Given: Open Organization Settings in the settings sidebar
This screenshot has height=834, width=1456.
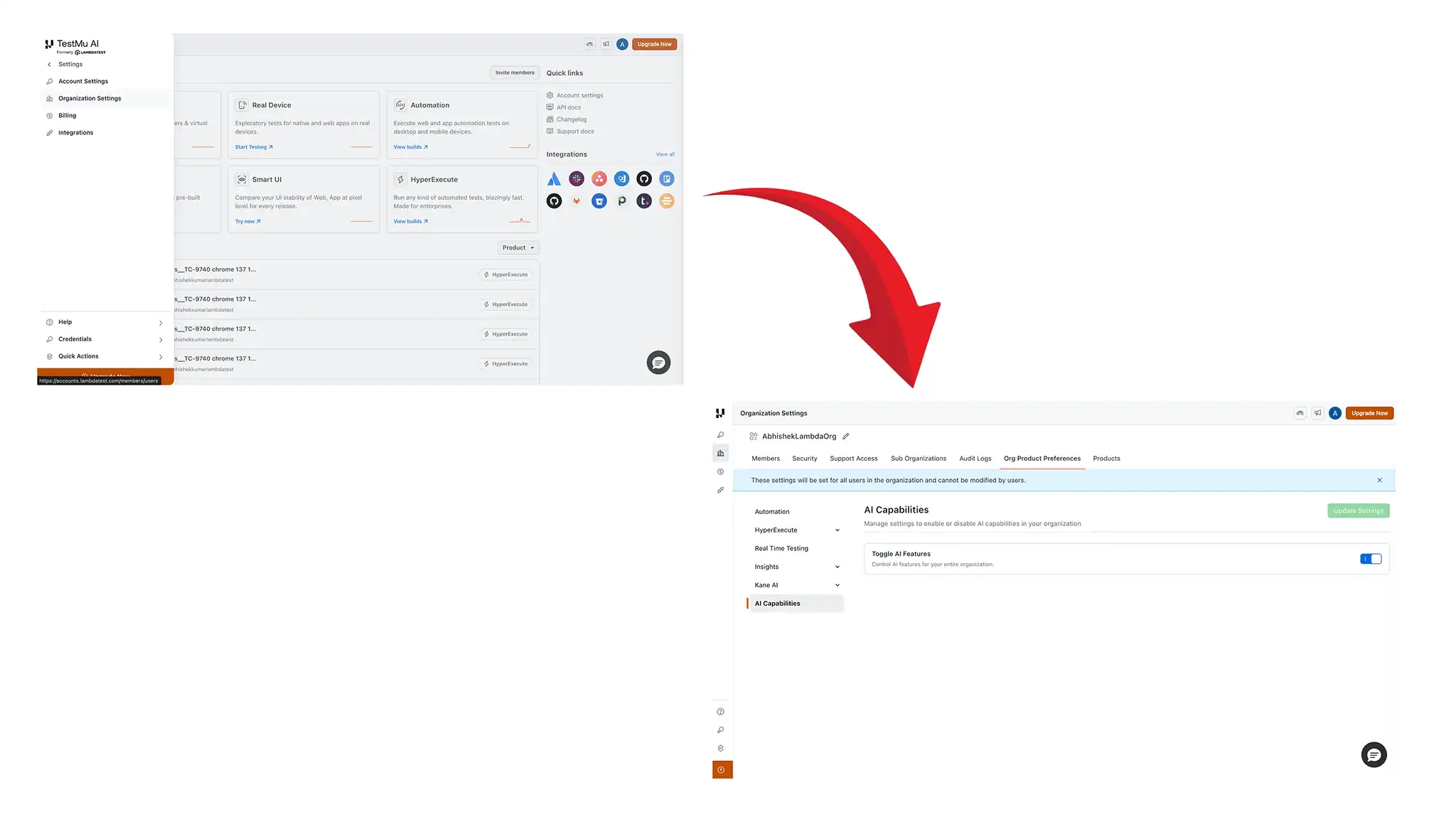Looking at the screenshot, I should 105,99.
